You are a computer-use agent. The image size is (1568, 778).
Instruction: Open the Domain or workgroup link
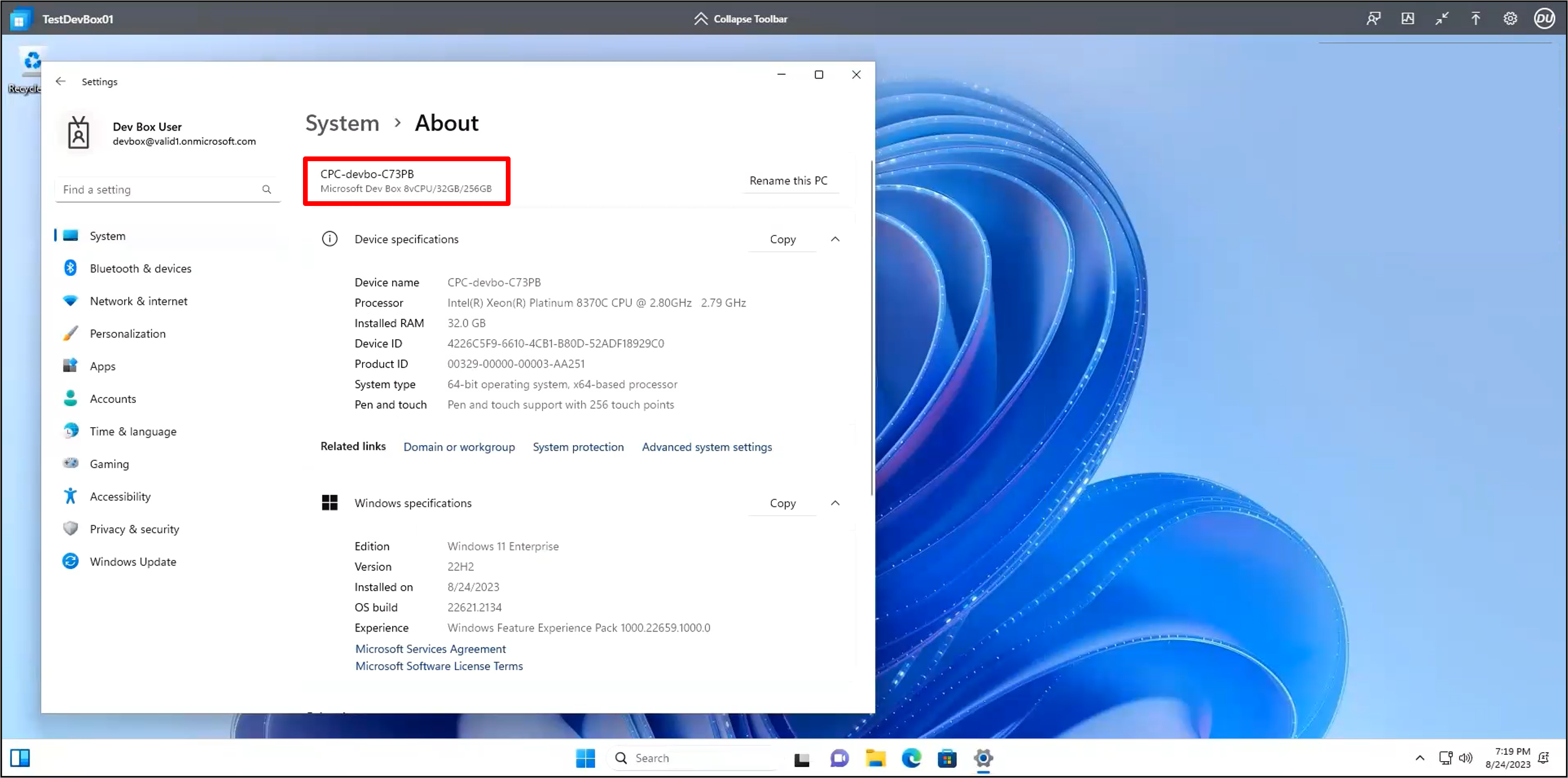(x=459, y=447)
